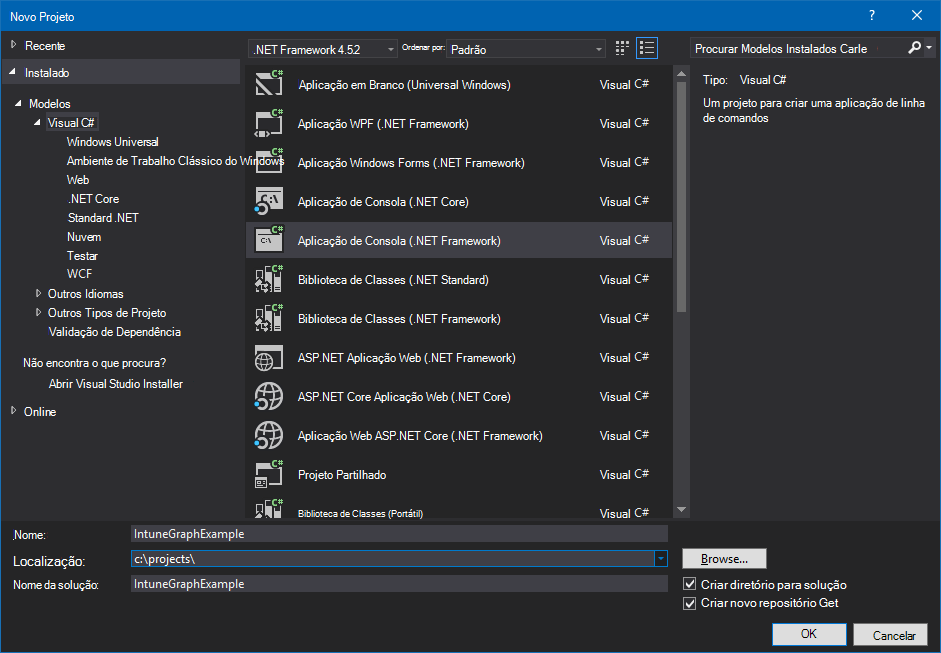Select ASP.NET Core Aplicação Web (.NET Core) name

click(404, 397)
